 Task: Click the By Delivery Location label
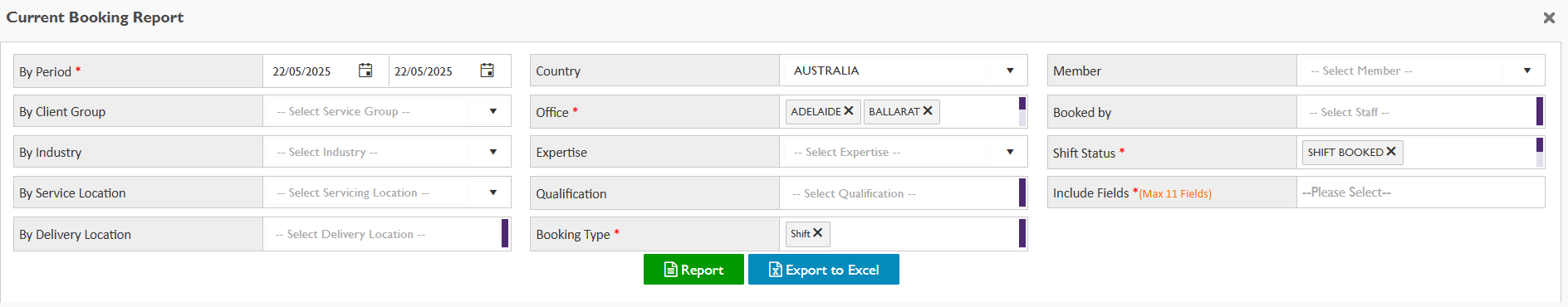click(x=75, y=234)
